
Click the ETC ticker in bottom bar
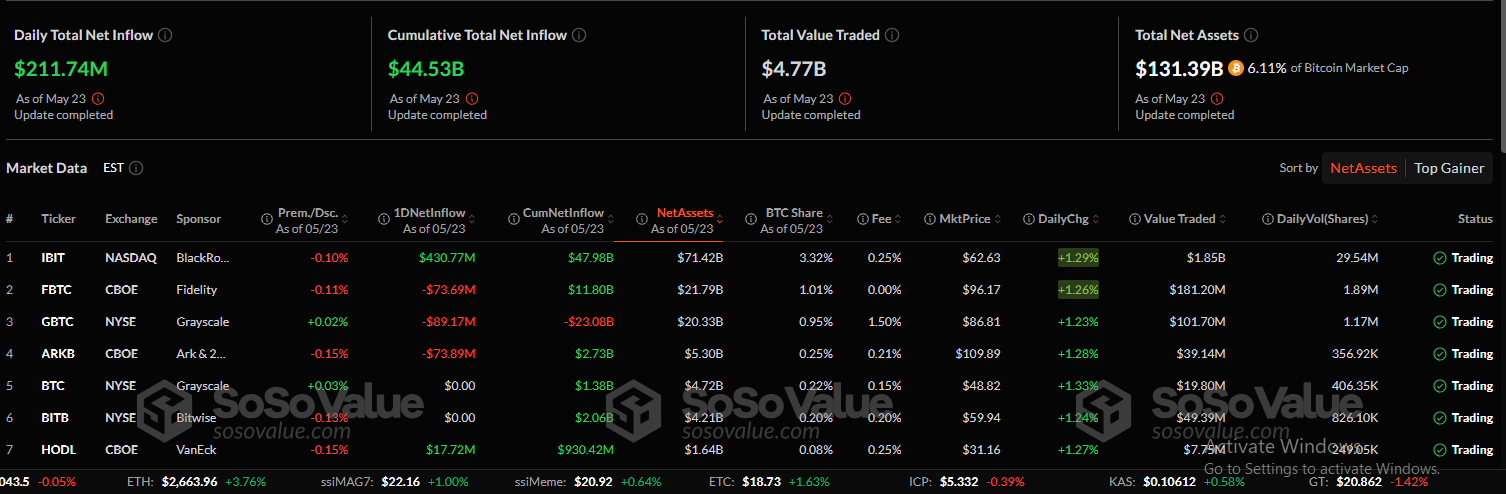click(769, 482)
